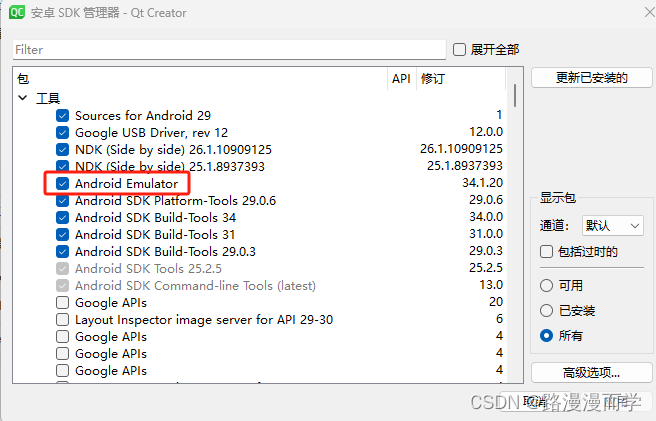Uncheck NDK (Side by side) 25.1.8937393
The image size is (656, 421).
click(x=62, y=166)
